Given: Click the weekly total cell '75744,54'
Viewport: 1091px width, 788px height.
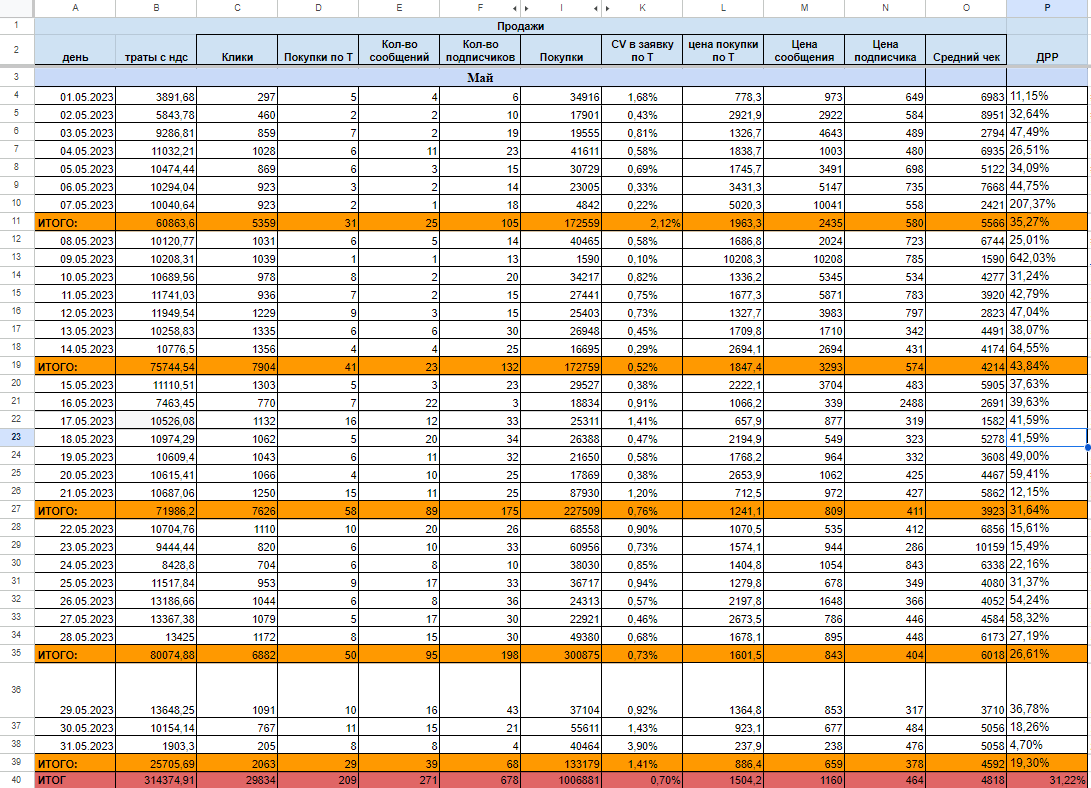Looking at the screenshot, I should point(156,367).
